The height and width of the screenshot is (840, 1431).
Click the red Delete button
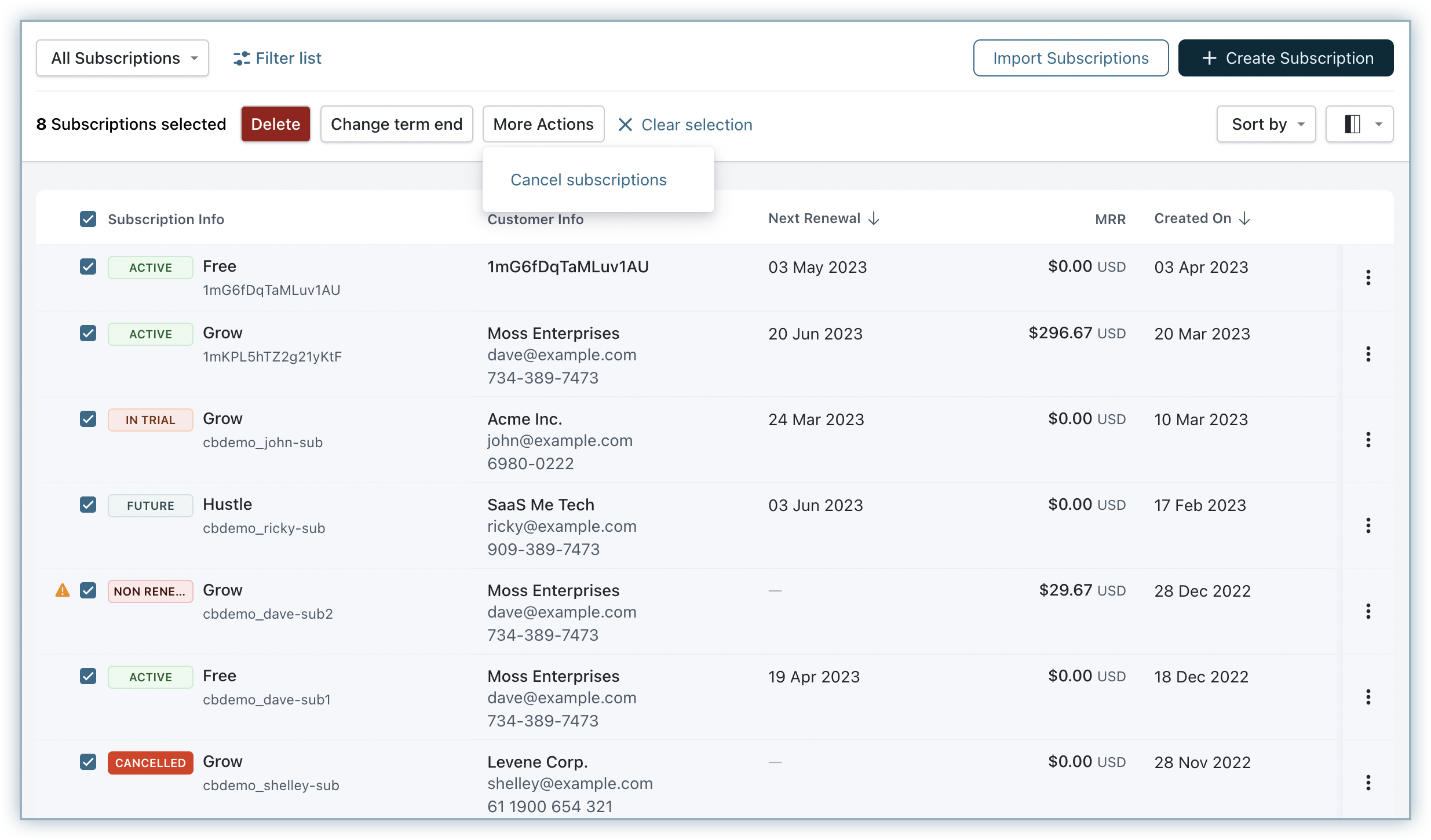pos(276,124)
